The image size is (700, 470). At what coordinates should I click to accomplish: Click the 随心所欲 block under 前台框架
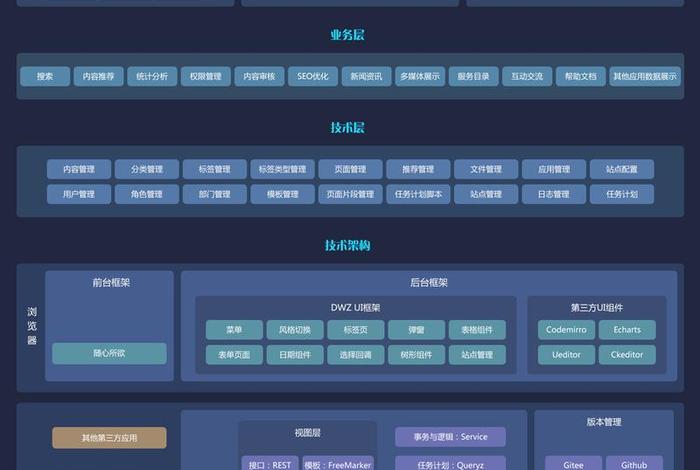point(109,354)
